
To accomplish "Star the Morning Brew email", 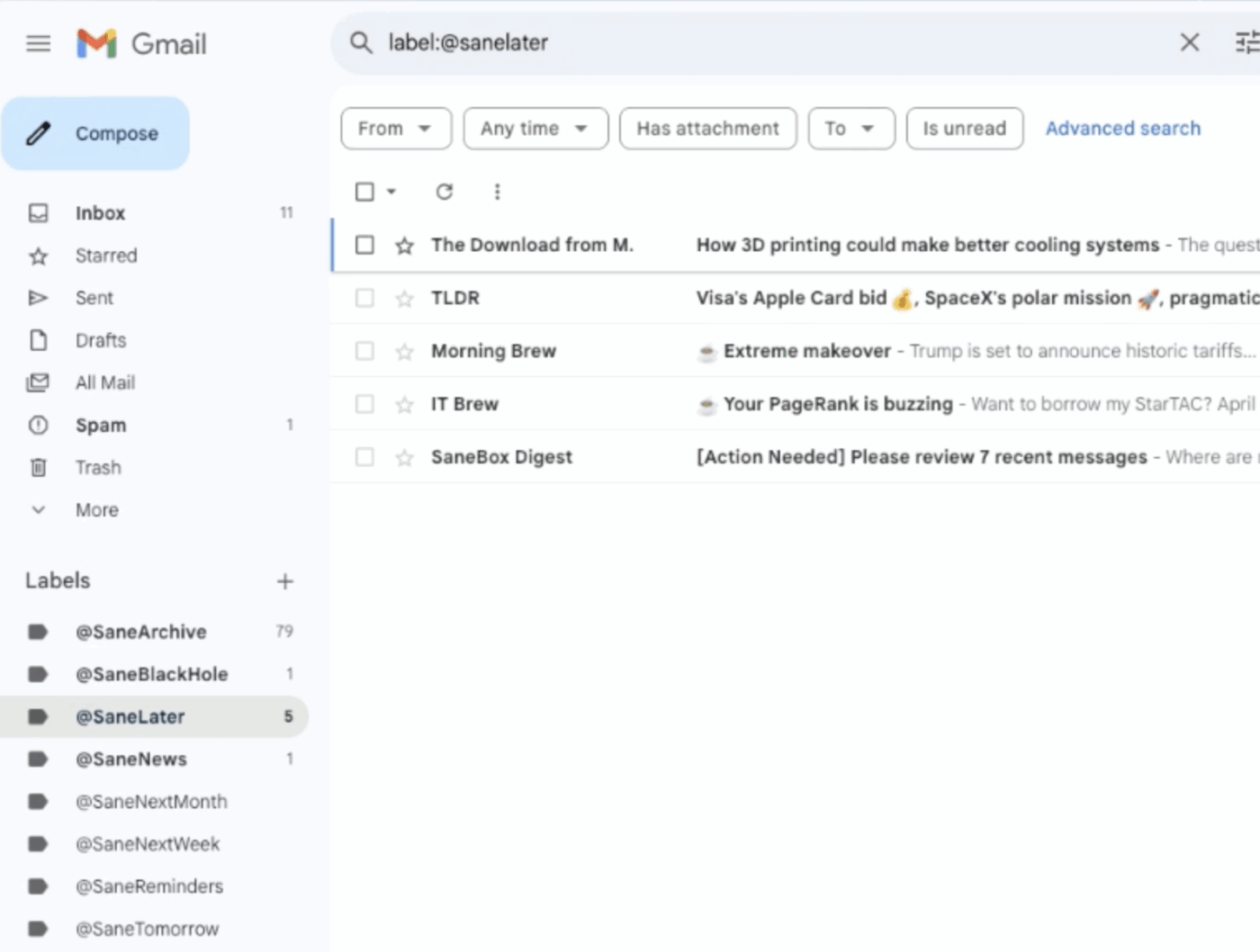I will (404, 352).
